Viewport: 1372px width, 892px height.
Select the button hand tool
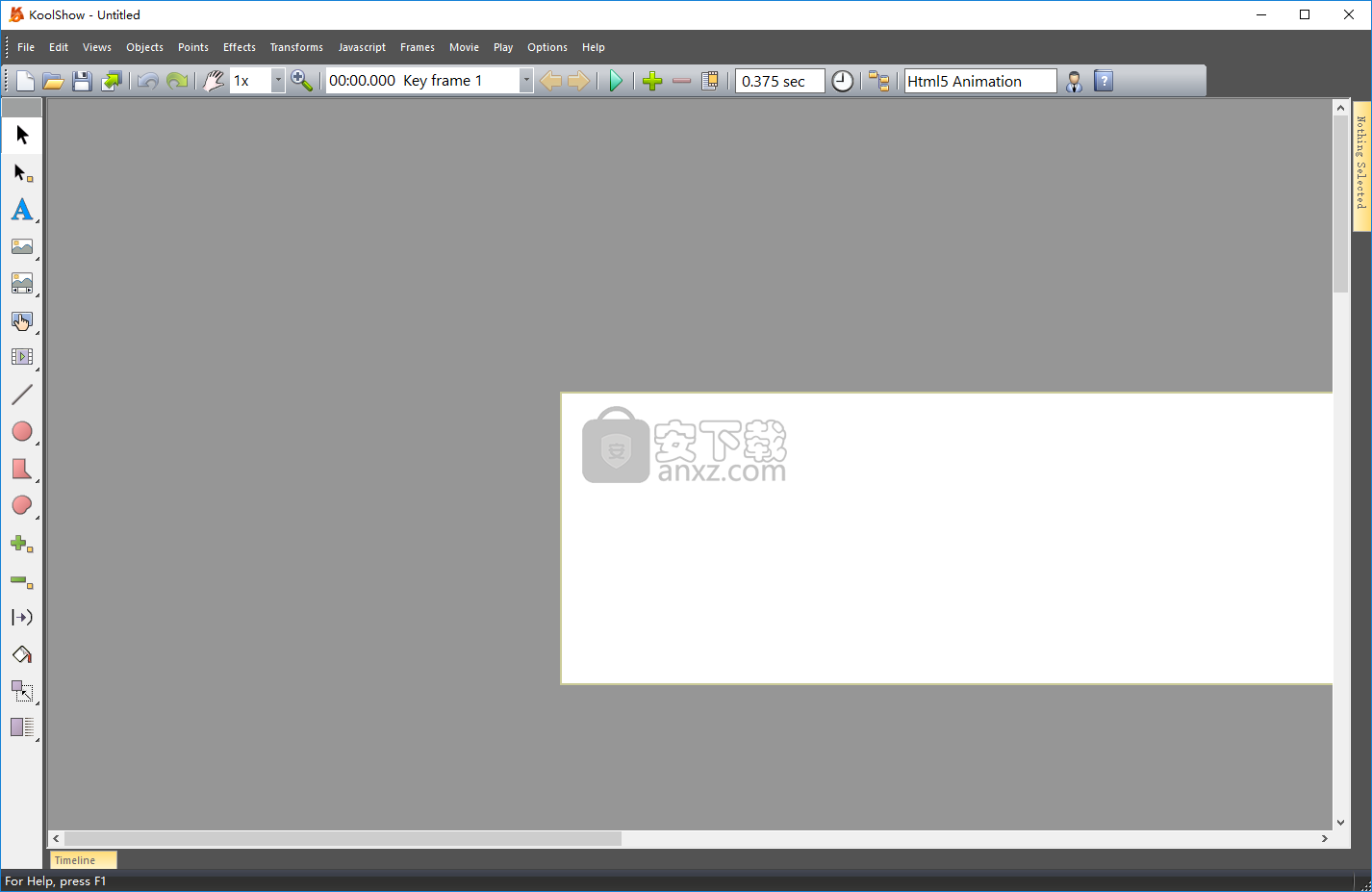22,320
